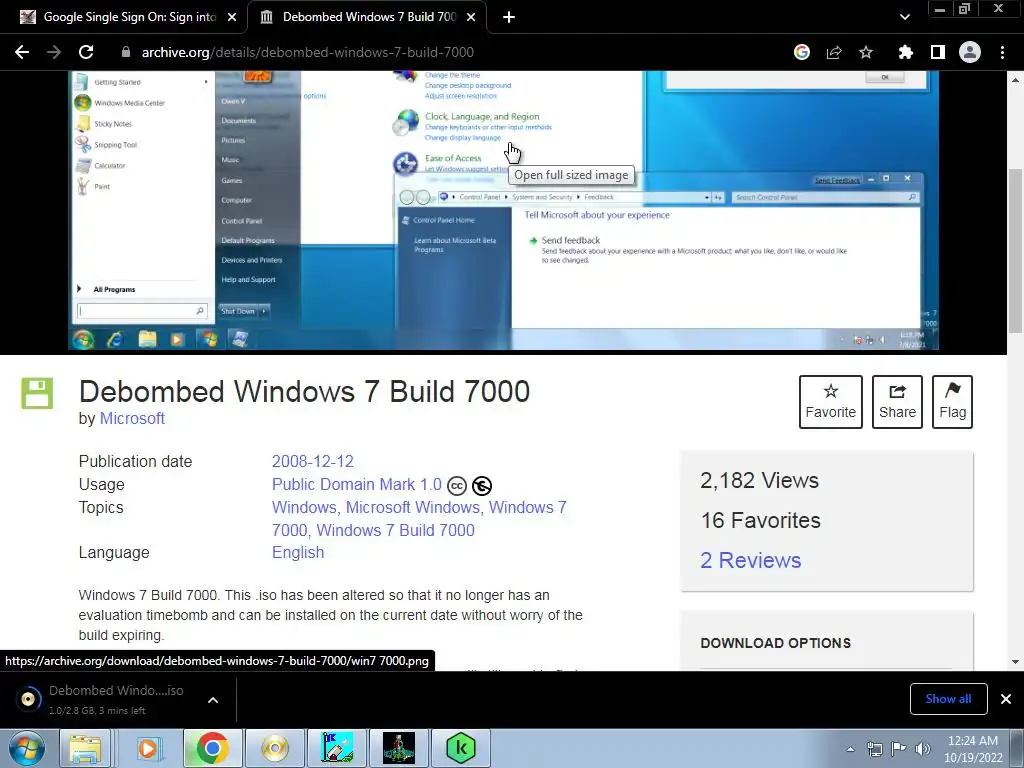Open the Chrome three-dot menu

tap(1002, 52)
